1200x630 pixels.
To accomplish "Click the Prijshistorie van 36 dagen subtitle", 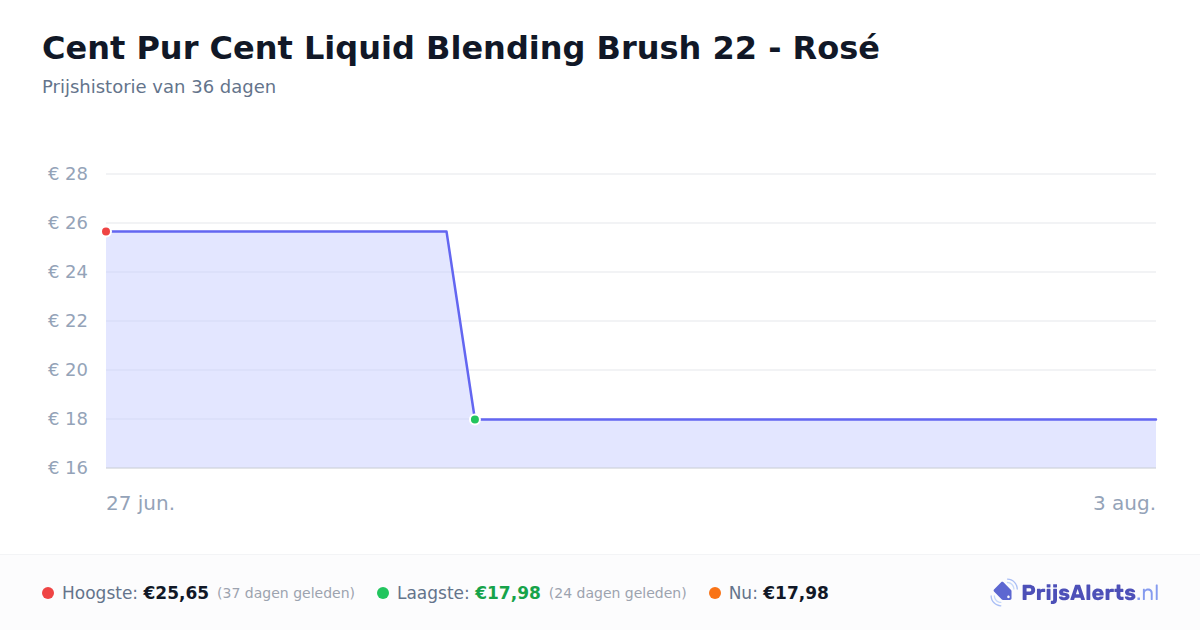I will (159, 87).
